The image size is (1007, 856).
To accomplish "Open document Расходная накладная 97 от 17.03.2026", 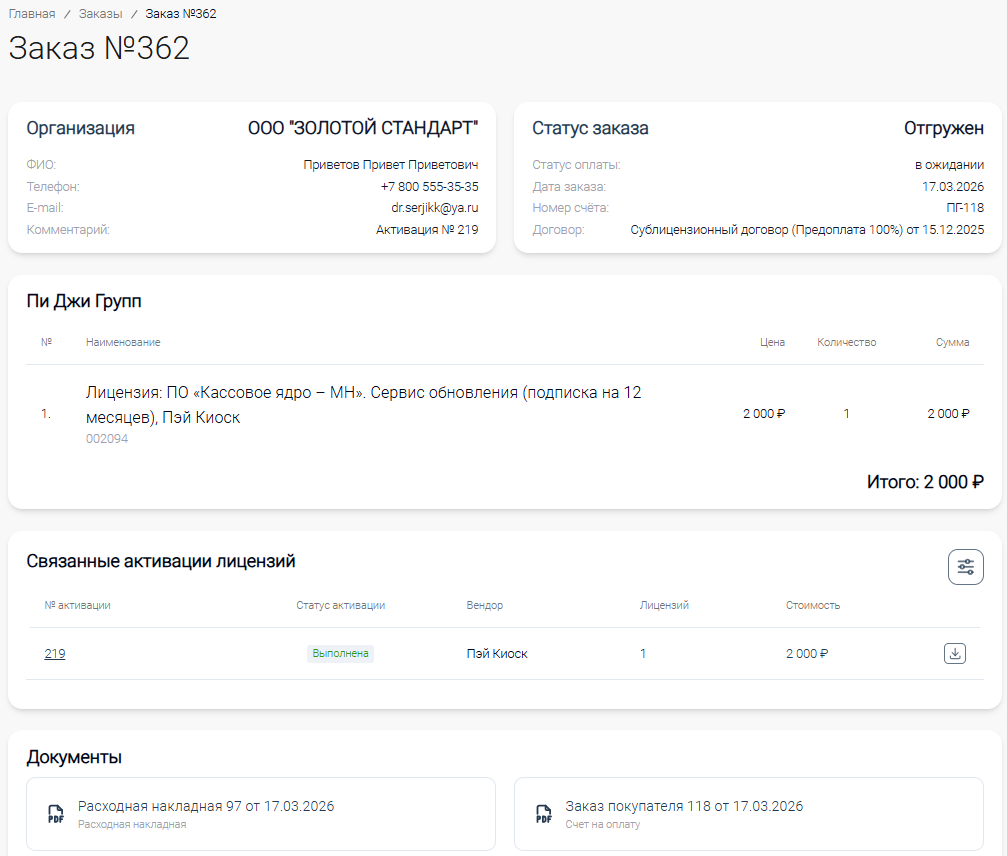I will point(206,806).
